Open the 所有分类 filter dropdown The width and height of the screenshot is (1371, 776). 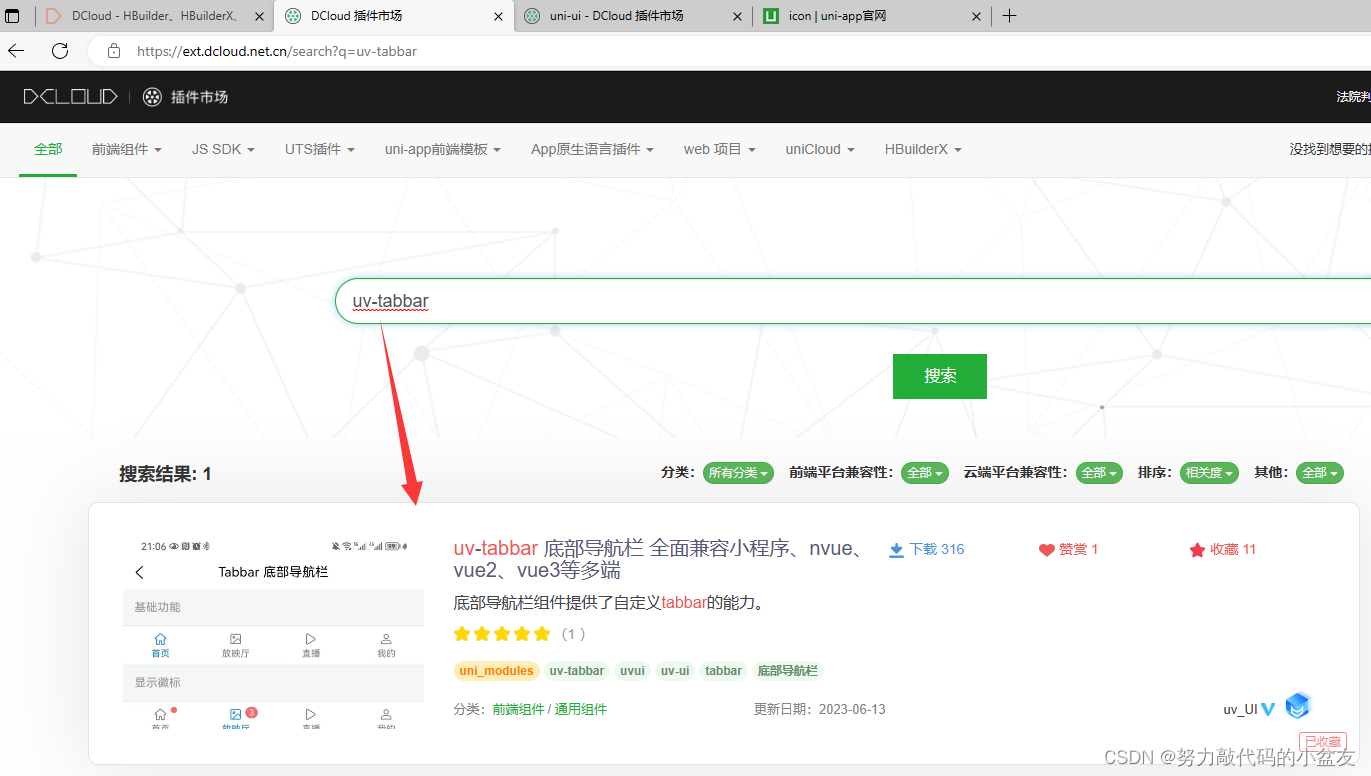(x=738, y=473)
